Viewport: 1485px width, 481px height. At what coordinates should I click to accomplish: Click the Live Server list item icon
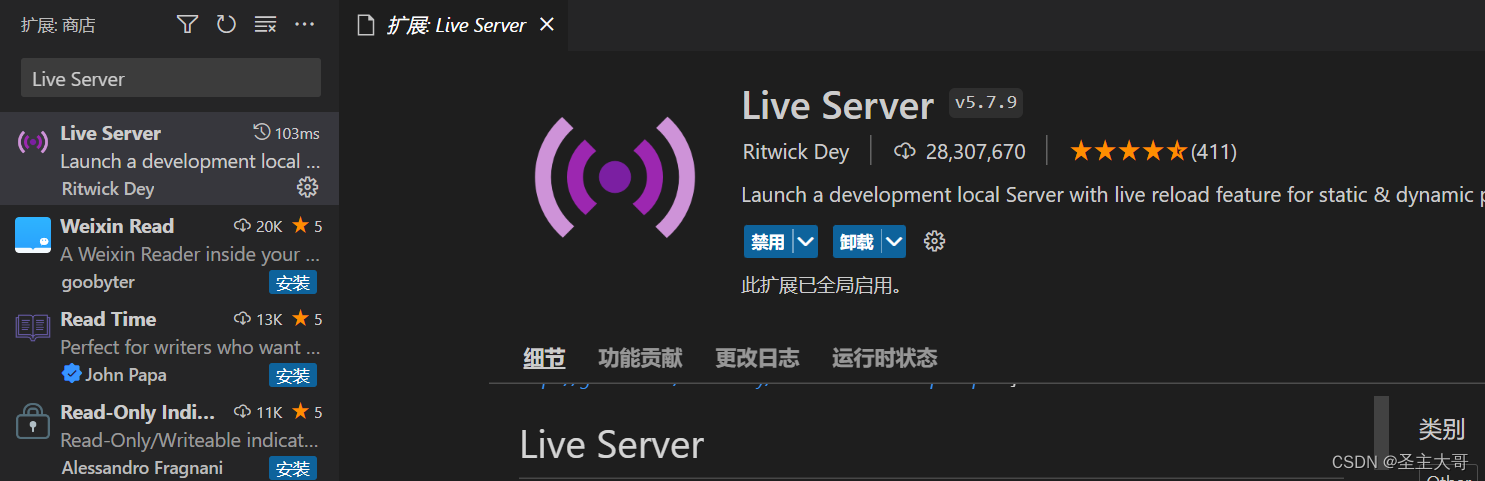click(x=33, y=142)
